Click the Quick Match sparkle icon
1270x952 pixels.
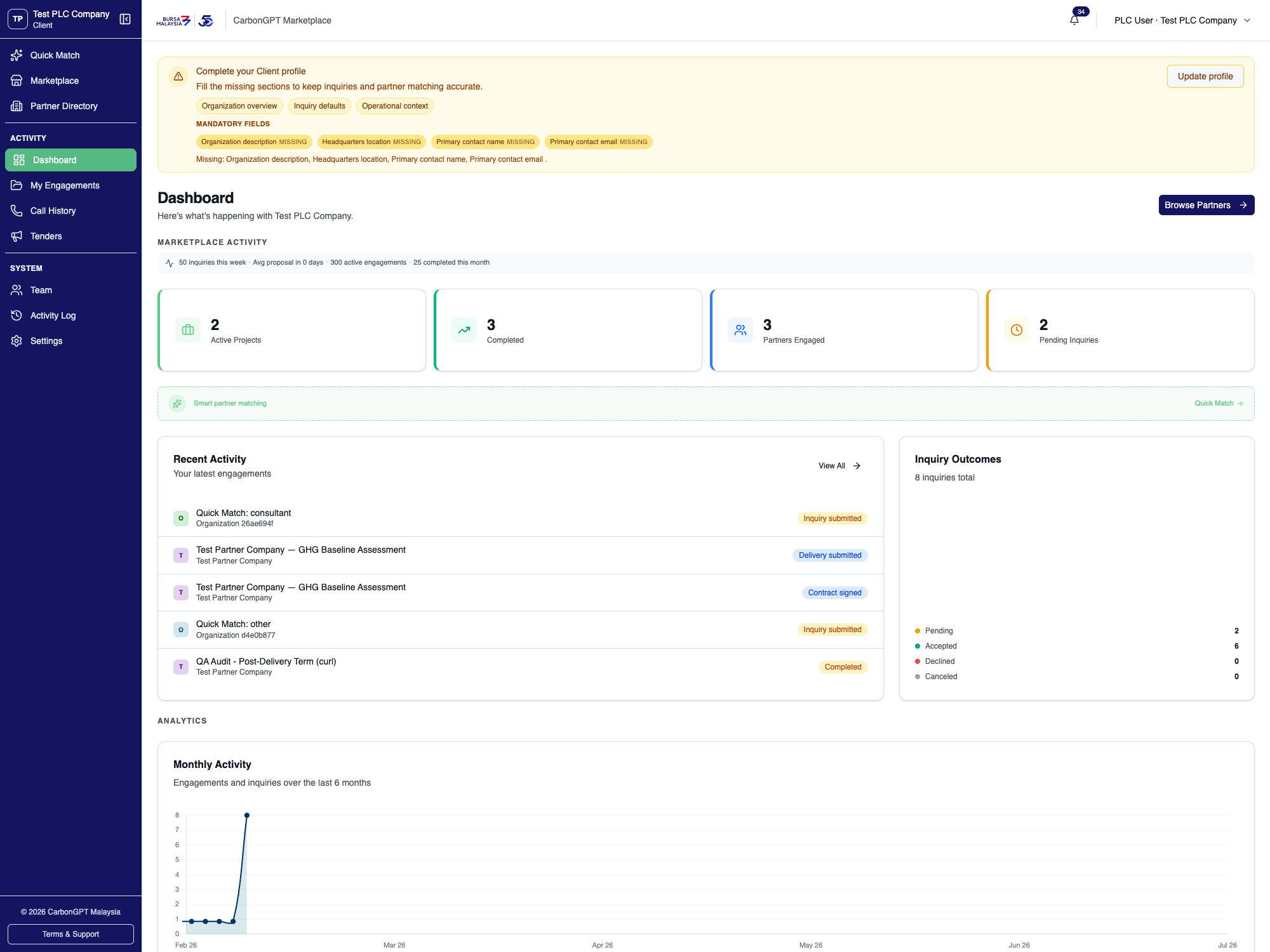[17, 55]
